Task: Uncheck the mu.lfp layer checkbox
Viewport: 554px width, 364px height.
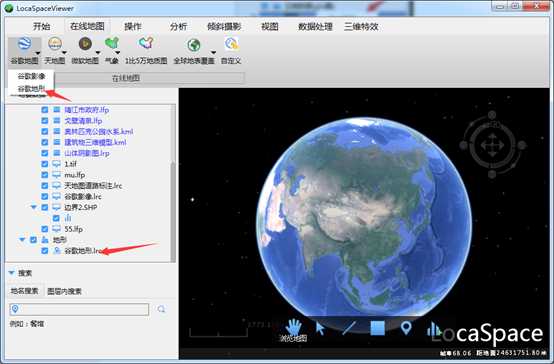Action: (x=45, y=175)
